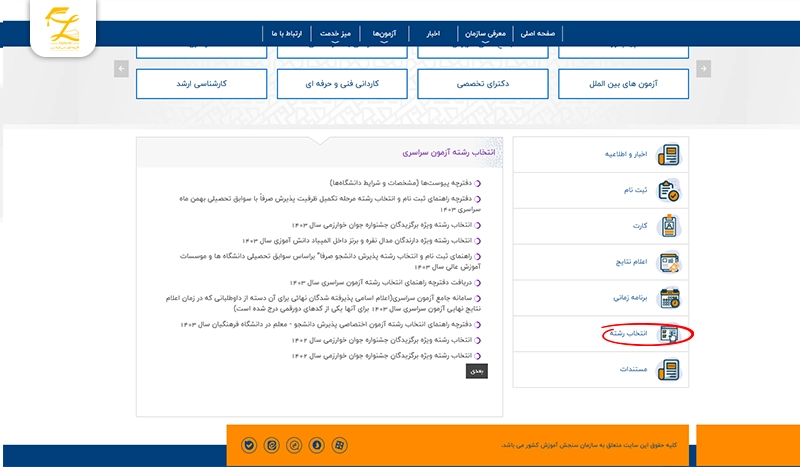Click the spiral footer social icon
The height and width of the screenshot is (467, 800).
(294, 445)
